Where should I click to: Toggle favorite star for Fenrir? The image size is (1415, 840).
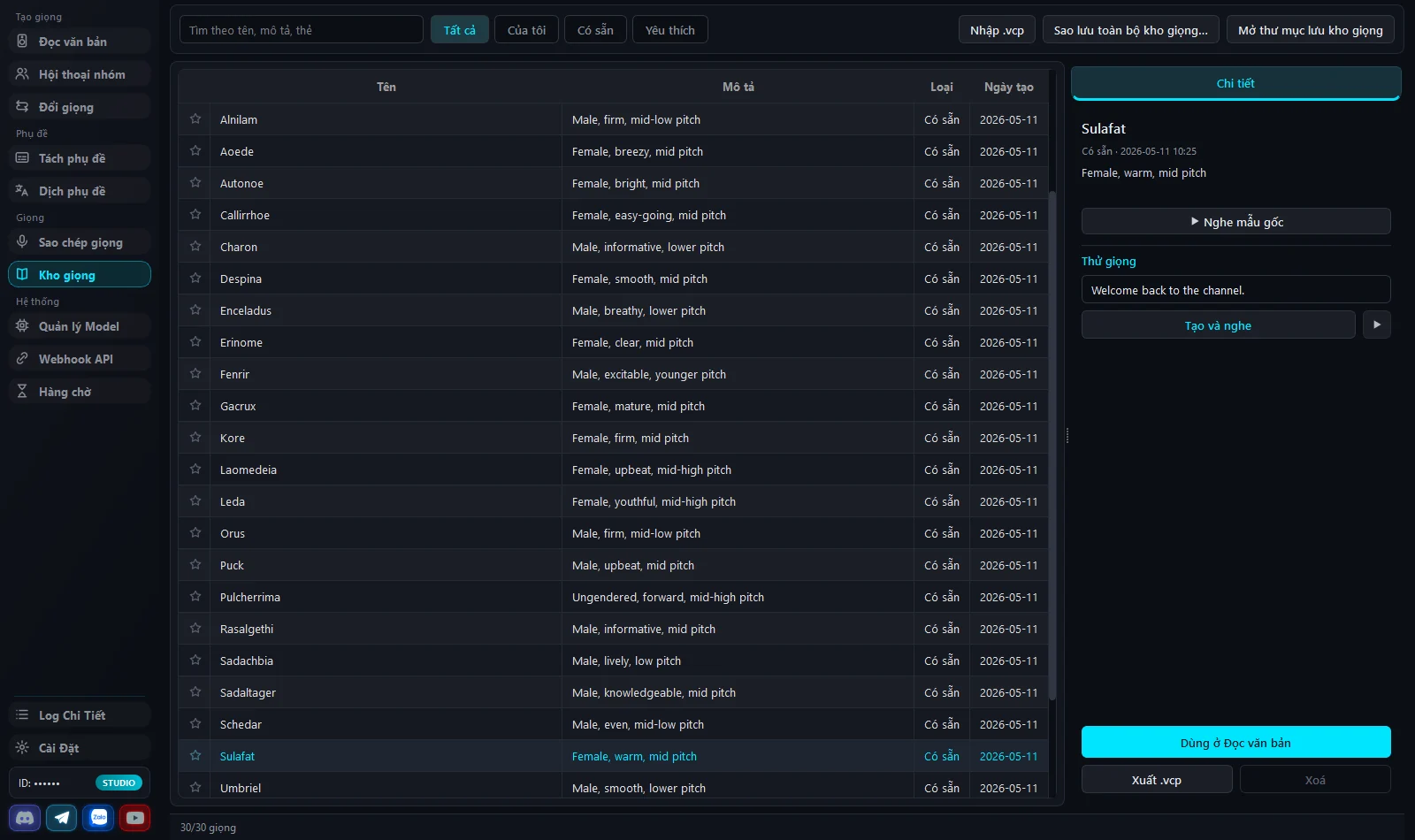click(195, 373)
